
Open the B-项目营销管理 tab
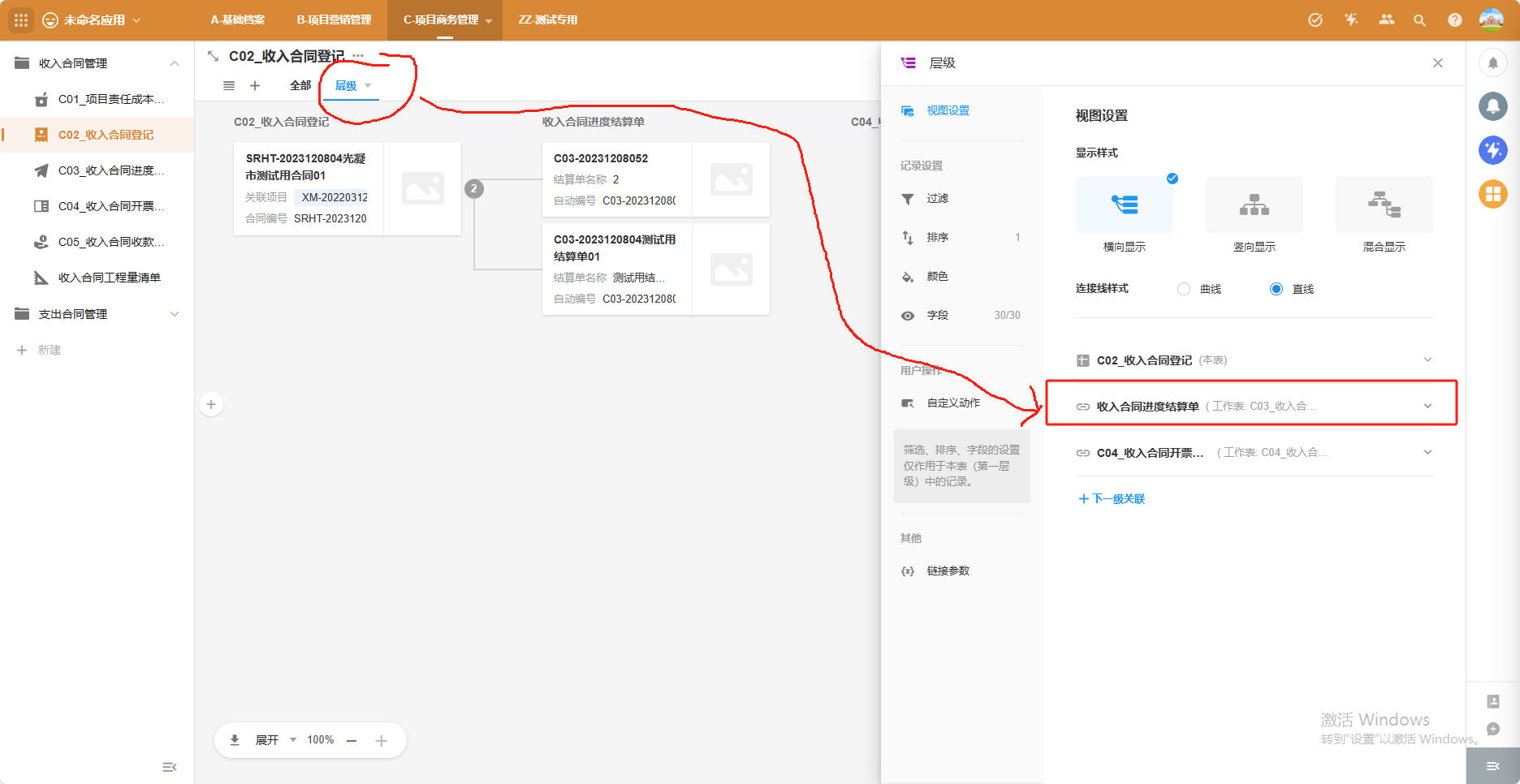click(x=334, y=20)
